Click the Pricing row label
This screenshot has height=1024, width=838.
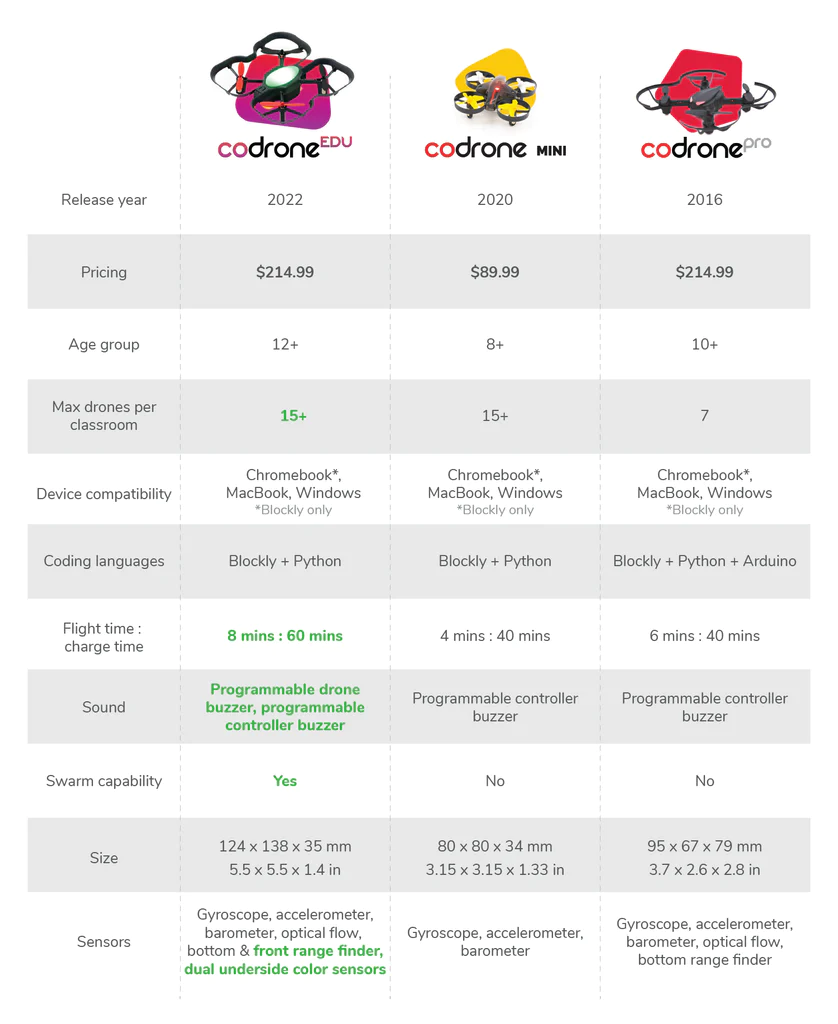coord(104,272)
